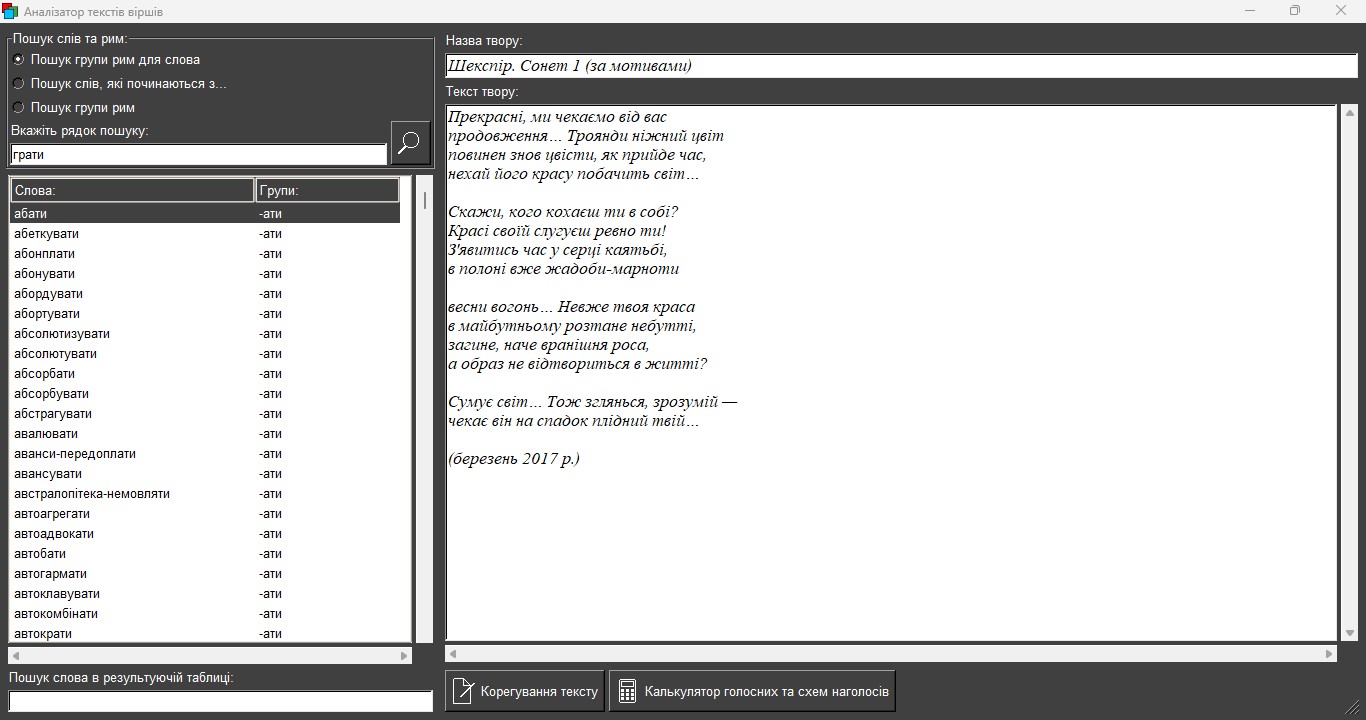This screenshot has width=1366, height=720.
Task: Click poem line 'чекає він на спадок плідний твій…'
Action: (573, 421)
